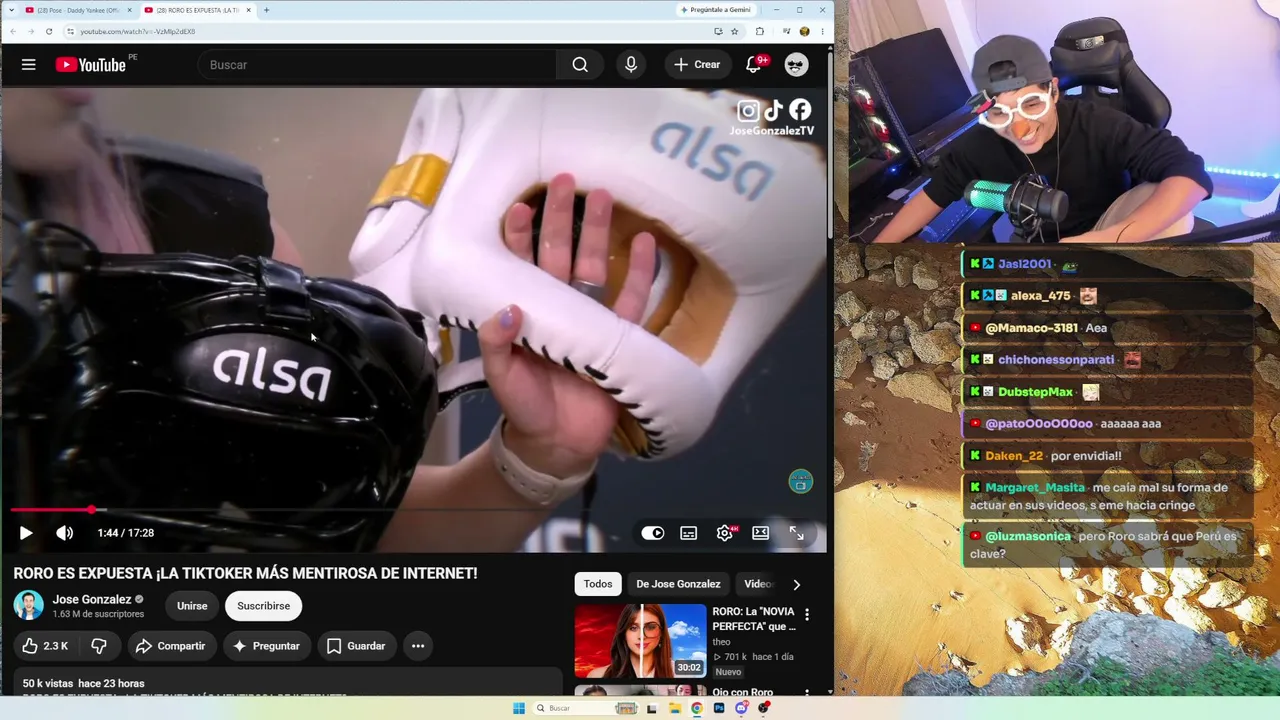Play the paused video
This screenshot has width=1280, height=720.
coord(26,533)
